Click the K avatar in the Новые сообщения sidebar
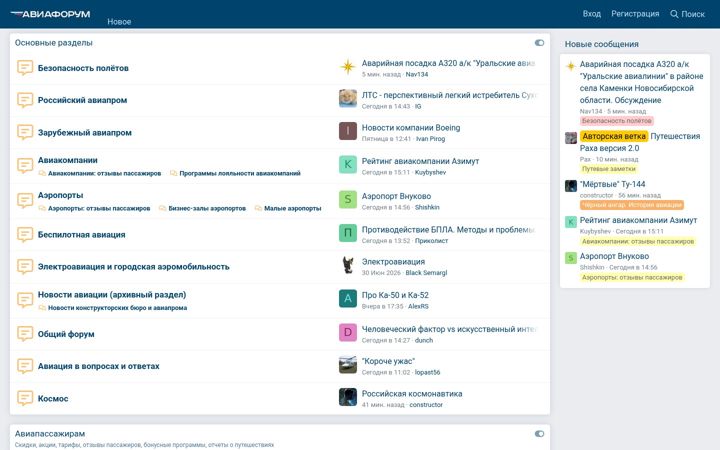Image resolution: width=720 pixels, height=450 pixels. (570, 222)
